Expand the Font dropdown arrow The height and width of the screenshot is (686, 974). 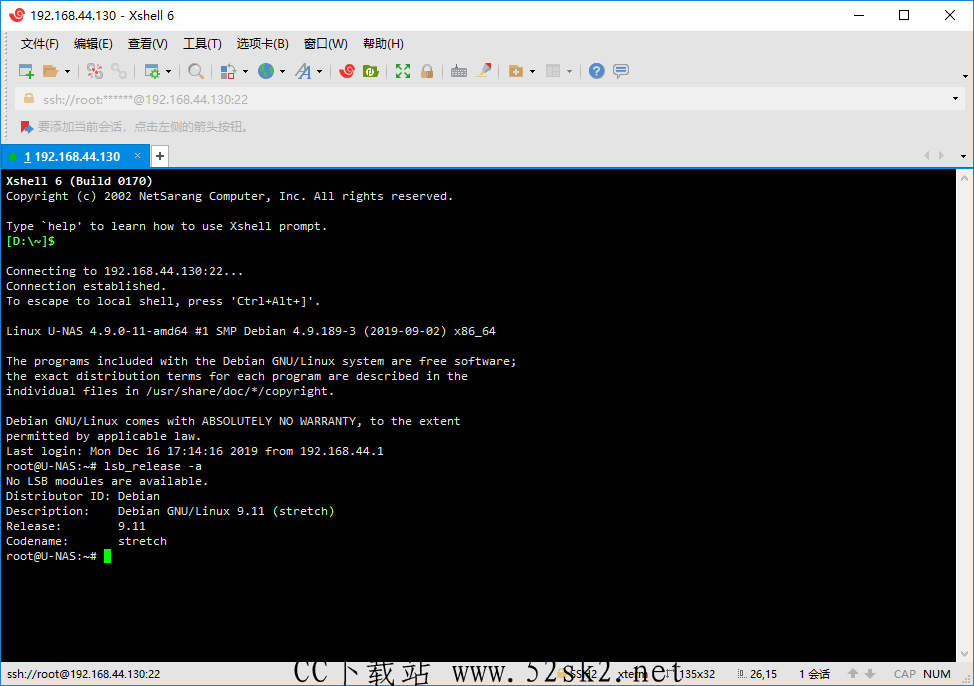pos(319,72)
